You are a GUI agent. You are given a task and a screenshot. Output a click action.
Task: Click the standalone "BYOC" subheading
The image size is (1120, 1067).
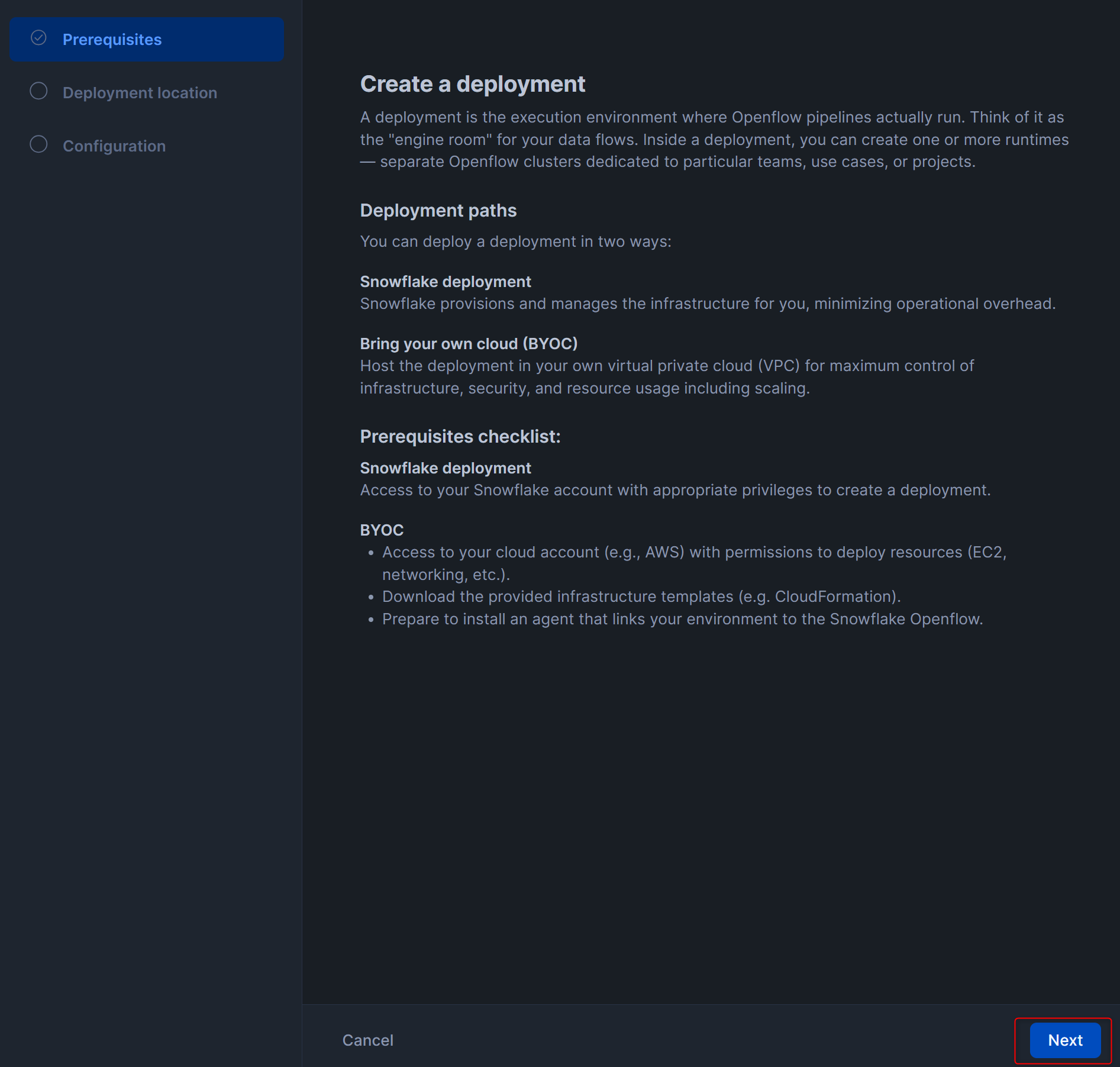tap(382, 530)
